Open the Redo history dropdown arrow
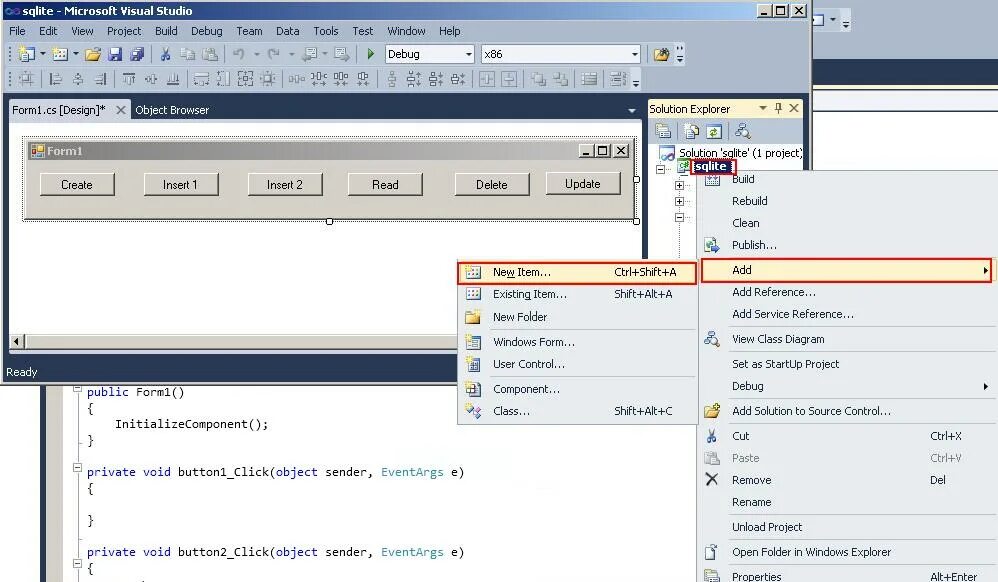 [x=291, y=54]
